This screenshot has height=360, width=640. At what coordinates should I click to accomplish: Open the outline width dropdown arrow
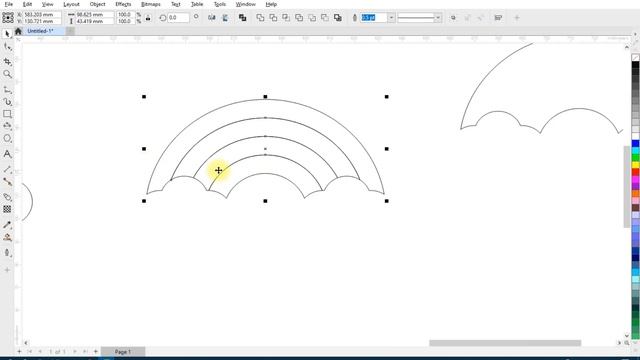pos(391,18)
